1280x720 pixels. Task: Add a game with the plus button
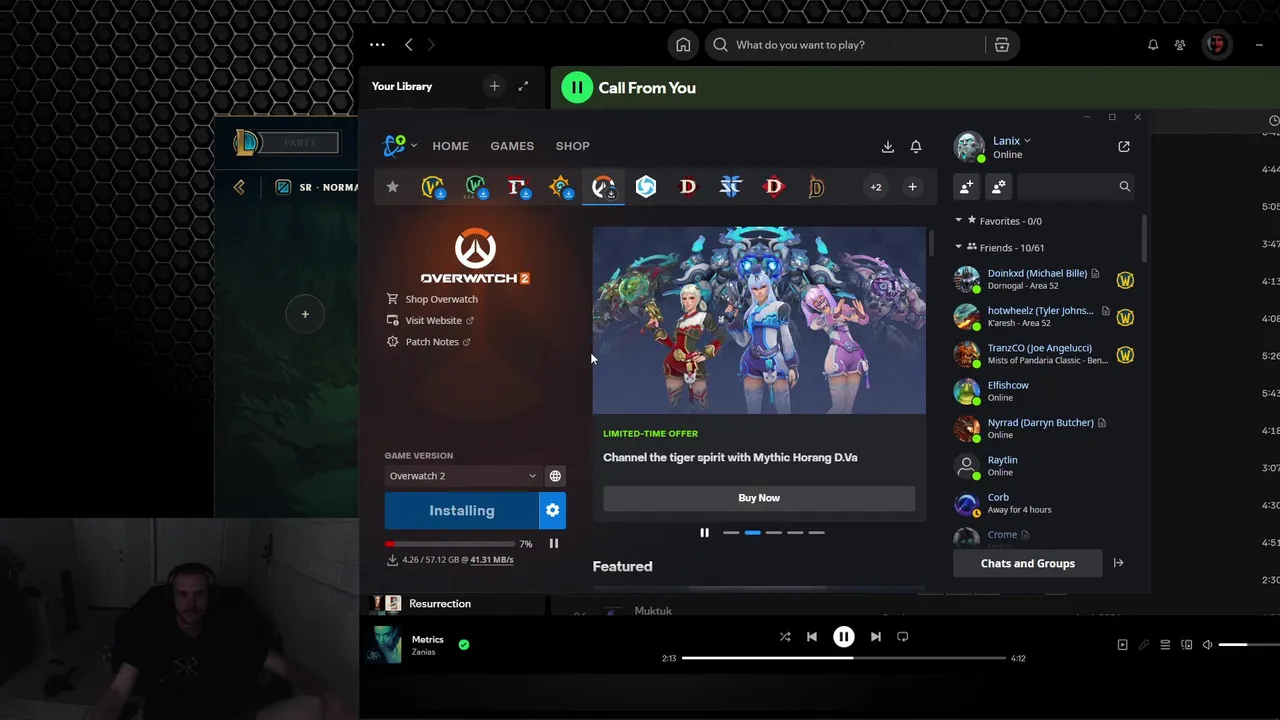point(912,187)
